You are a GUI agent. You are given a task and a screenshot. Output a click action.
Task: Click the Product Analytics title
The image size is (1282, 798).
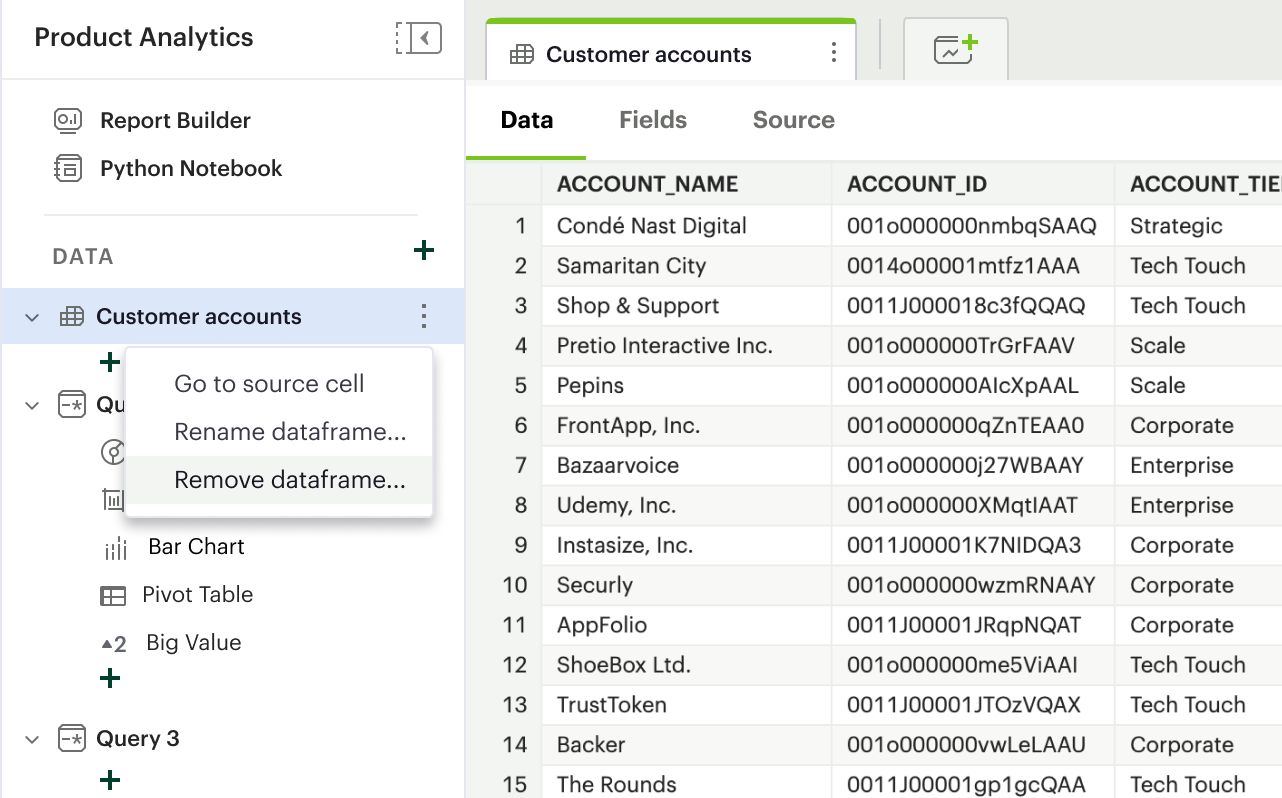pos(144,38)
